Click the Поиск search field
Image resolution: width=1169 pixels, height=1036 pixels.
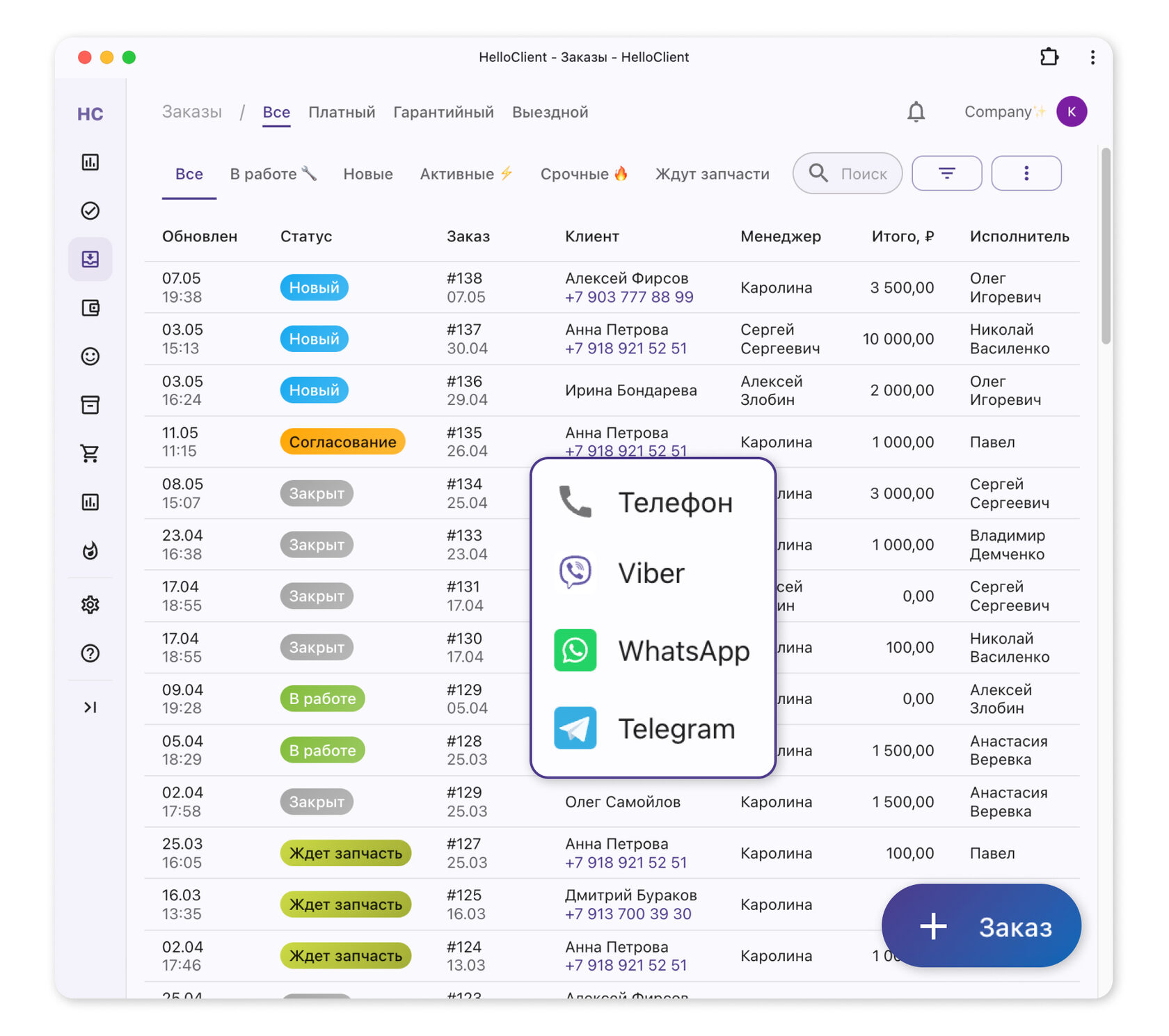point(848,173)
